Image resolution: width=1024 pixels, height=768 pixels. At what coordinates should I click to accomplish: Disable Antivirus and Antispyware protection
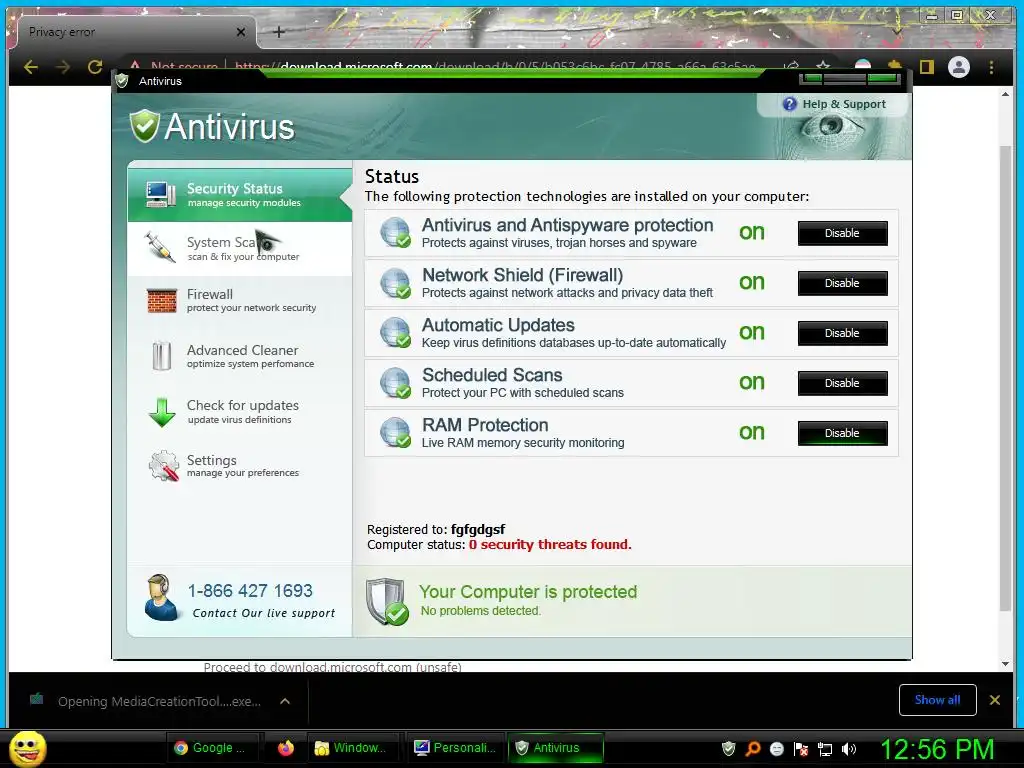pyautogui.click(x=842, y=233)
